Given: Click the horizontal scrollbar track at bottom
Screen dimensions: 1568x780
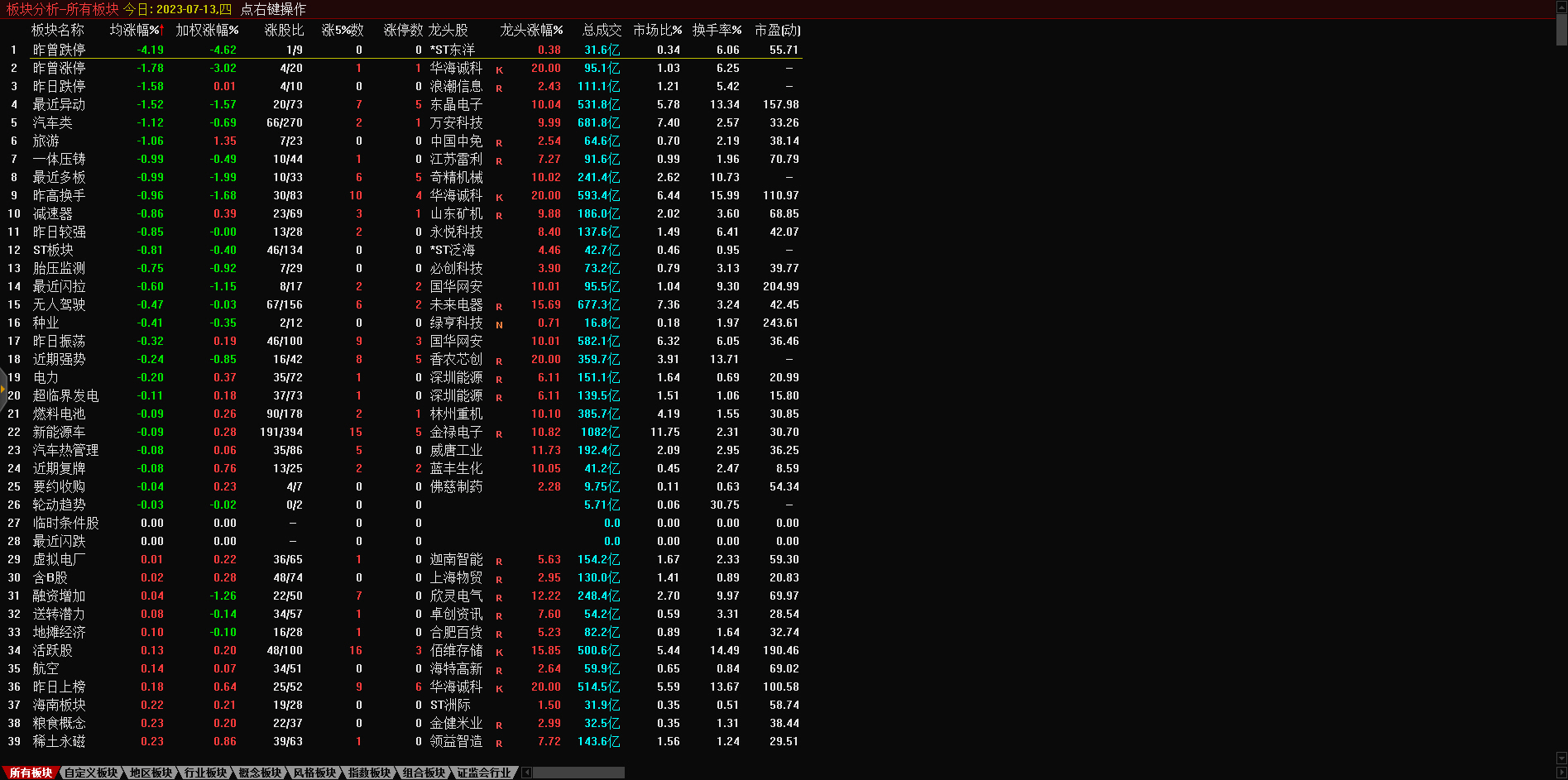Looking at the screenshot, I should (x=579, y=773).
